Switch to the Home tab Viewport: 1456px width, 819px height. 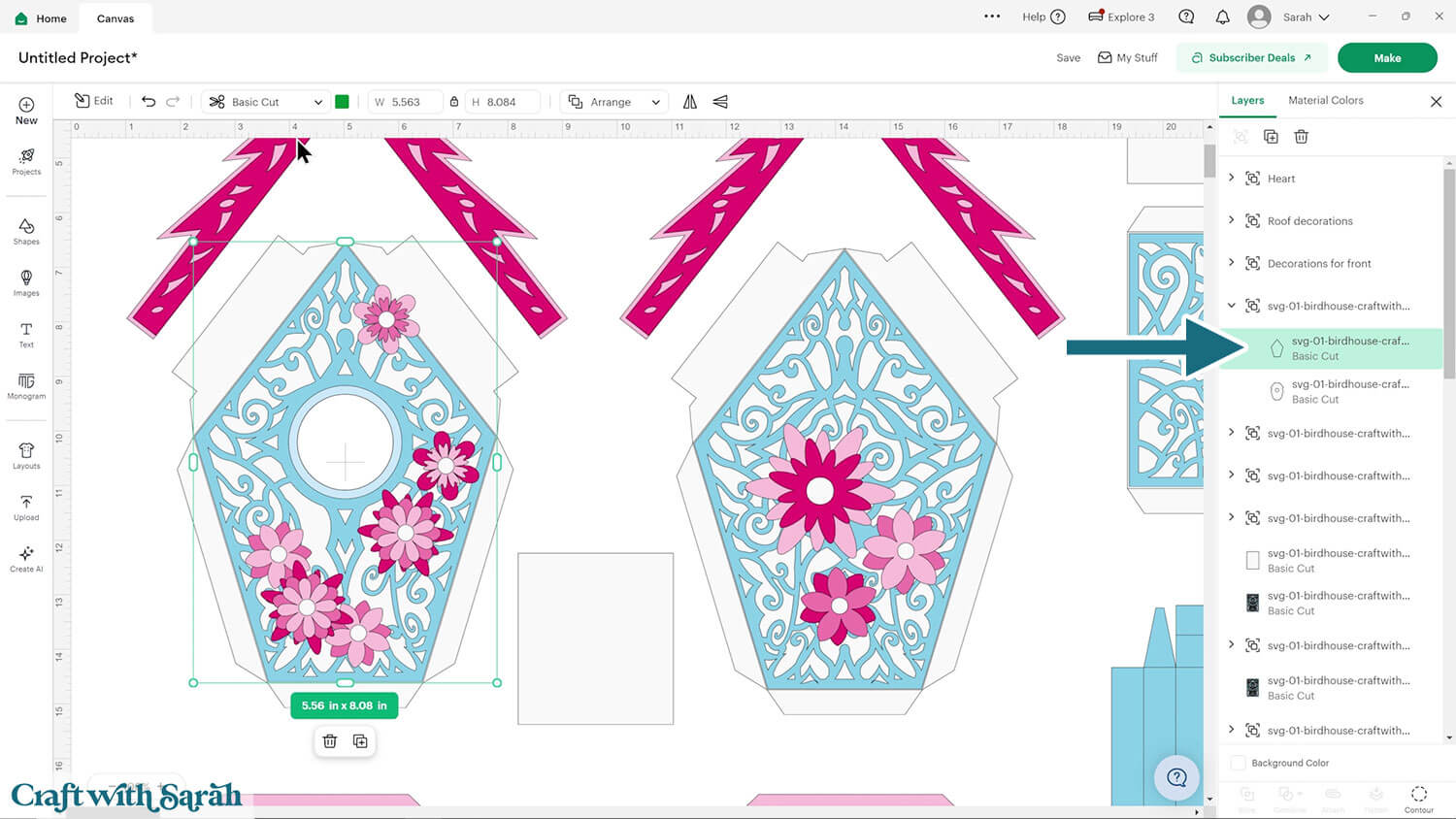tap(41, 18)
